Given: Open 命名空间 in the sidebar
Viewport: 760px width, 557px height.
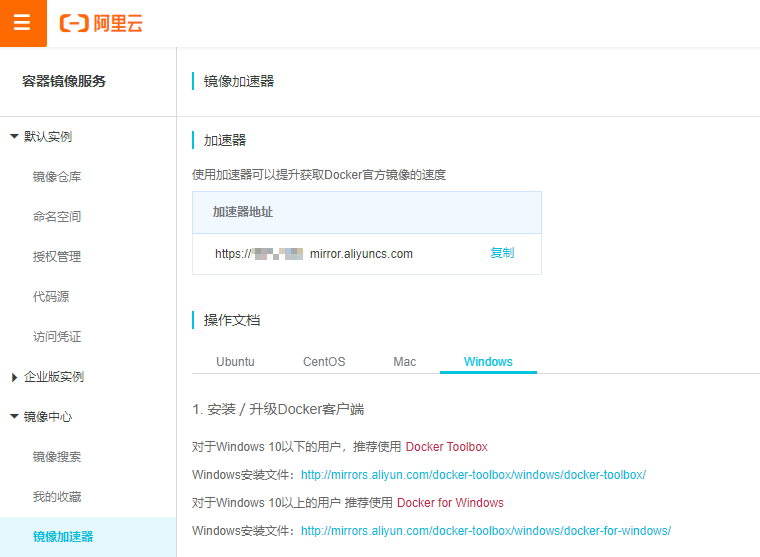Looking at the screenshot, I should (x=57, y=217).
